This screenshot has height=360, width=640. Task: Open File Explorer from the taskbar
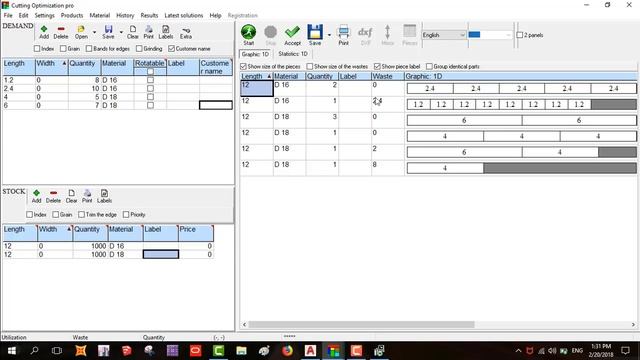click(x=241, y=351)
